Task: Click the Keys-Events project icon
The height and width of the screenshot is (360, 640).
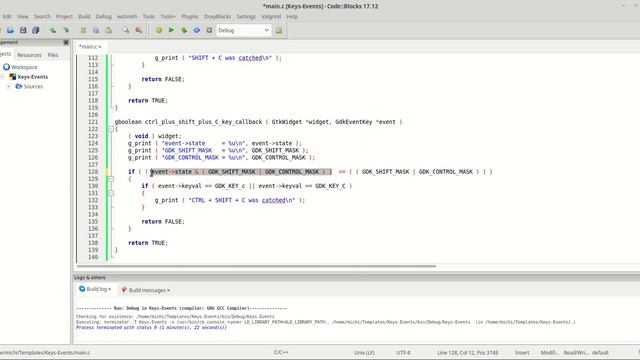Action: 13,77
